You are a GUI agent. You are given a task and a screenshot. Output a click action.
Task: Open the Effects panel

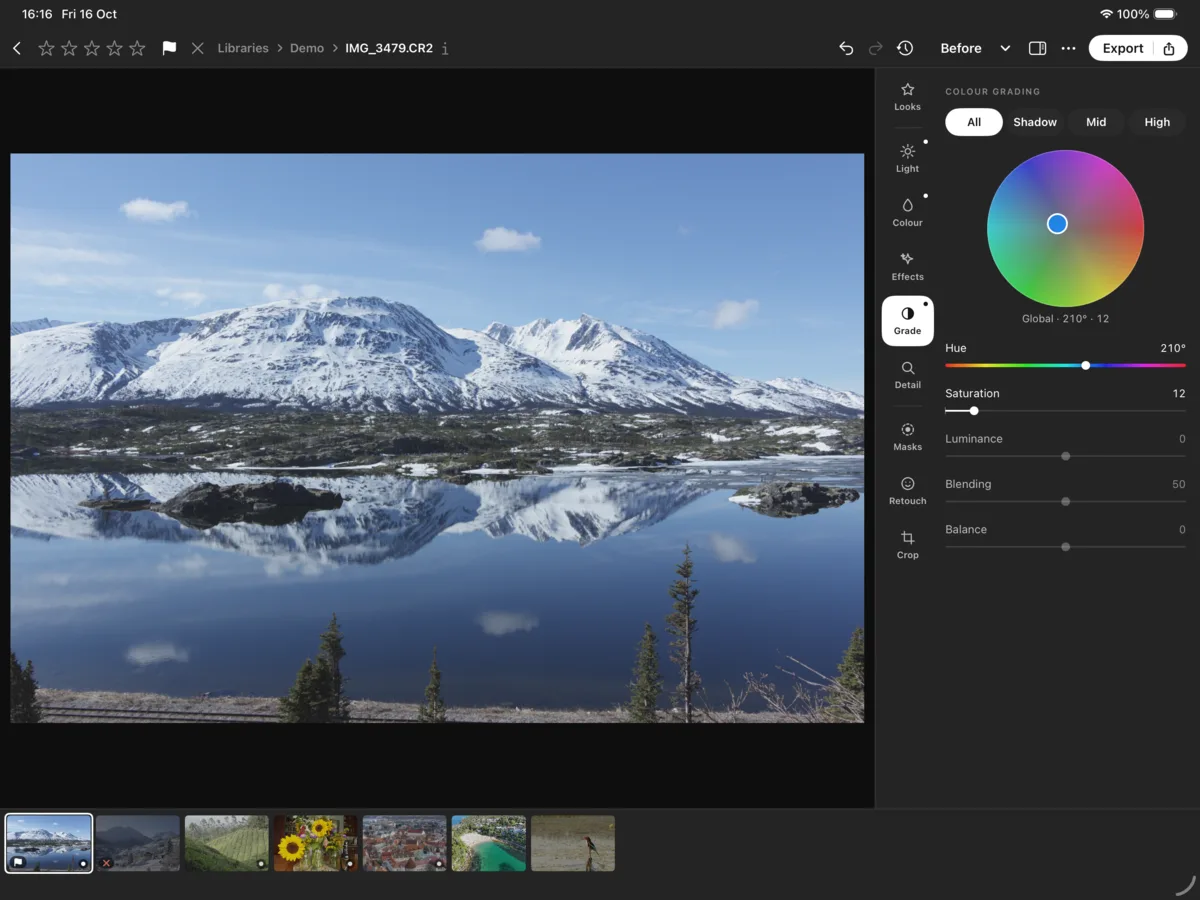tap(907, 266)
